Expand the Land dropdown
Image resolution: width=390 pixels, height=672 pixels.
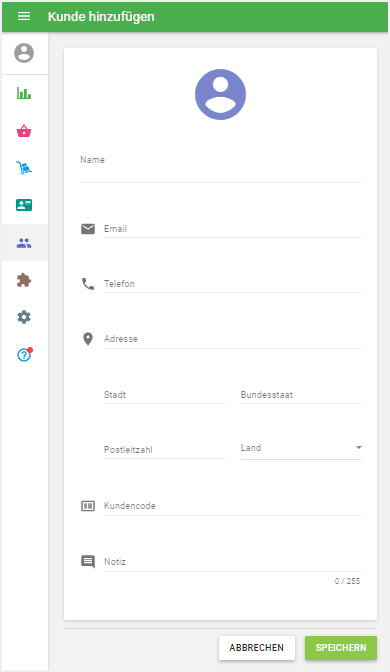[x=301, y=448]
